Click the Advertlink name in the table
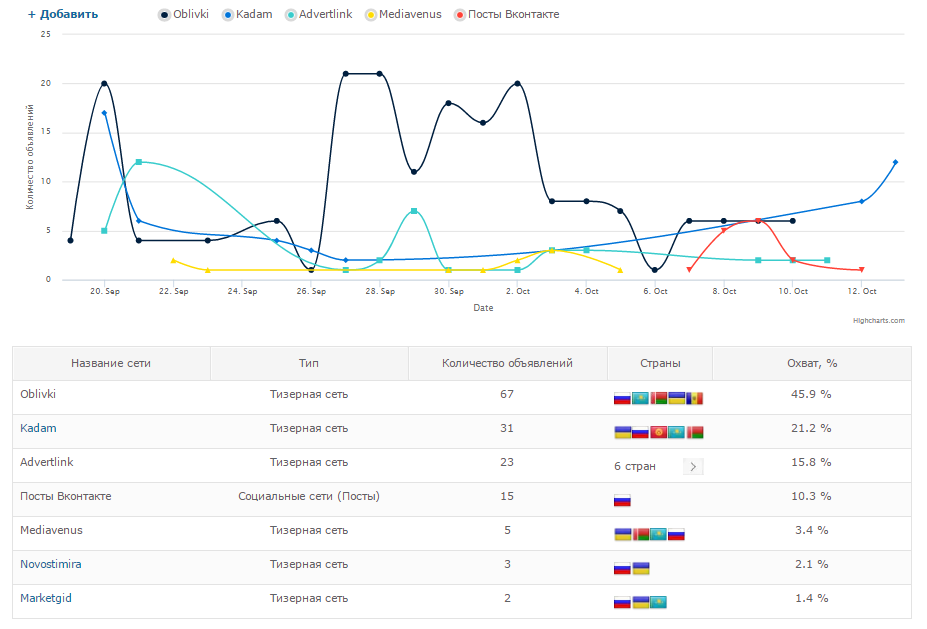The height and width of the screenshot is (629, 927). [47, 462]
